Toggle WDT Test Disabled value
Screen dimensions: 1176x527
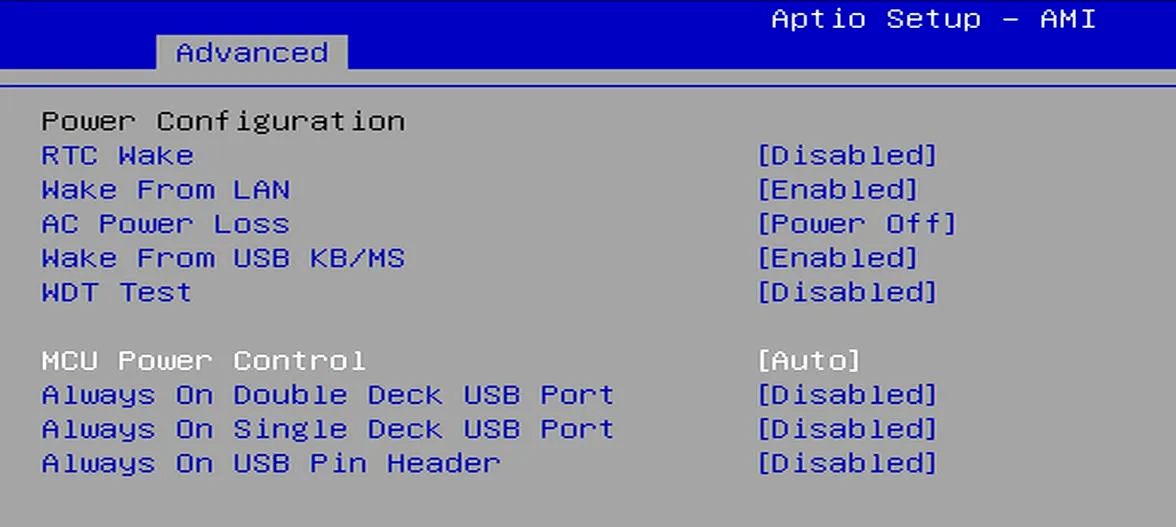click(x=847, y=292)
